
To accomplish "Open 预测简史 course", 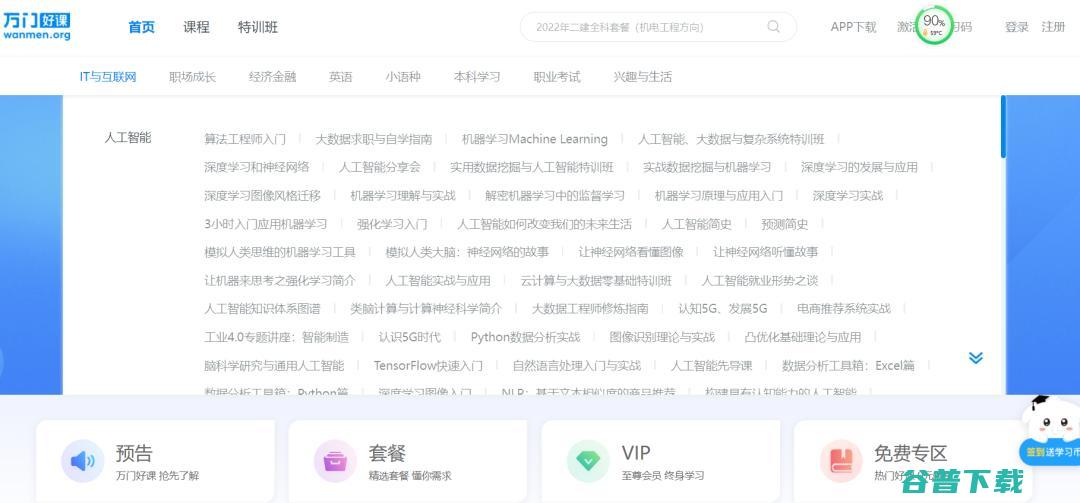I will click(785, 224).
